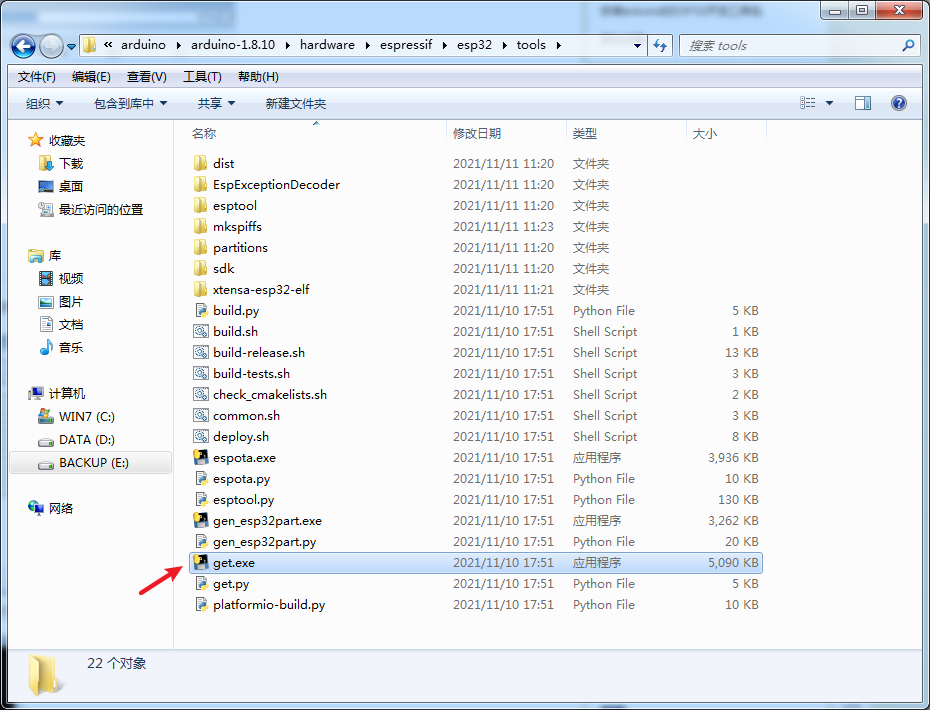This screenshot has width=930, height=710.
Task: Open the 文件(F) menu
Action: [x=37, y=77]
